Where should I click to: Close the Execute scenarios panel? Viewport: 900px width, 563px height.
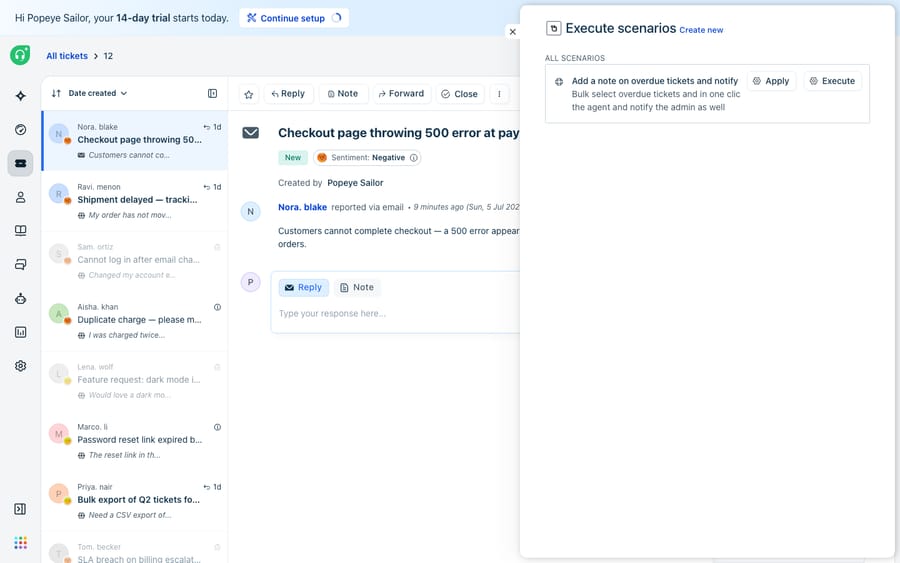point(513,32)
